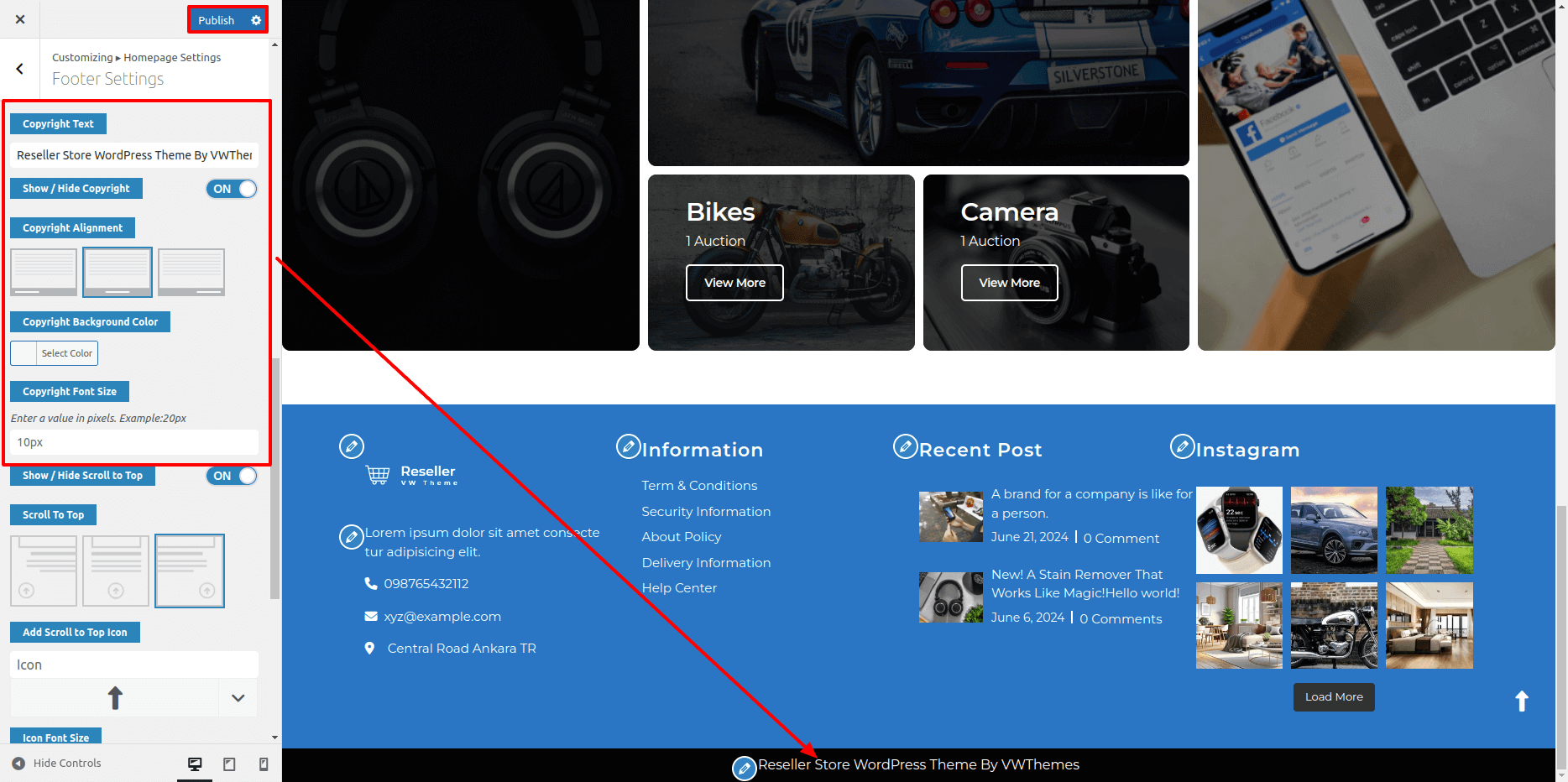1568x782 pixels.
Task: Switch to tablet preview device icon
Action: pyautogui.click(x=229, y=764)
